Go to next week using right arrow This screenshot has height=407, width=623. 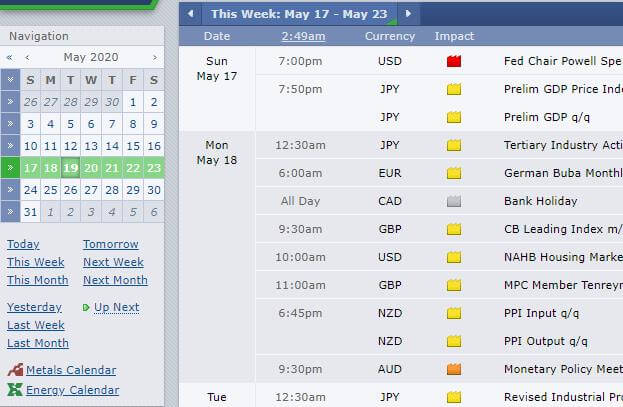tap(408, 14)
